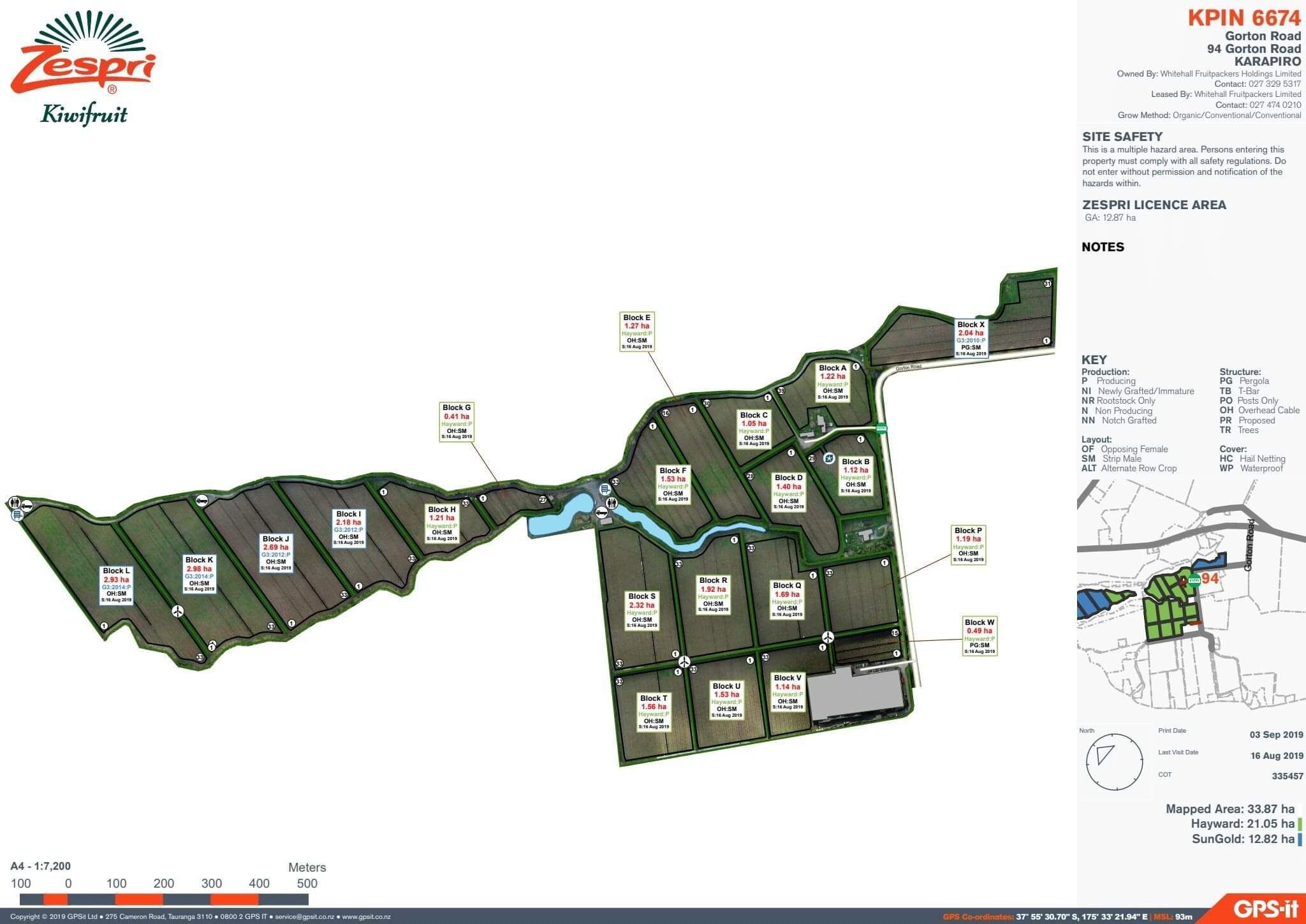Click the green entrance marker on Gorton Road
Screen dimensions: 1306x924
click(x=881, y=428)
